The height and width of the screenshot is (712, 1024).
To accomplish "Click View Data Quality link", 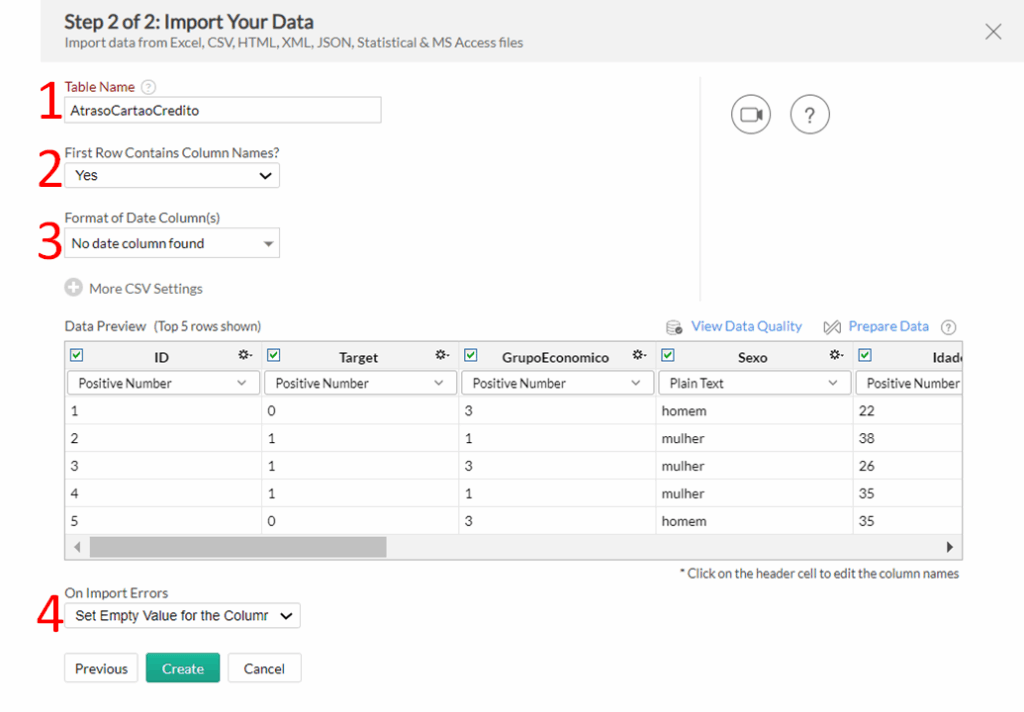I will [x=746, y=326].
